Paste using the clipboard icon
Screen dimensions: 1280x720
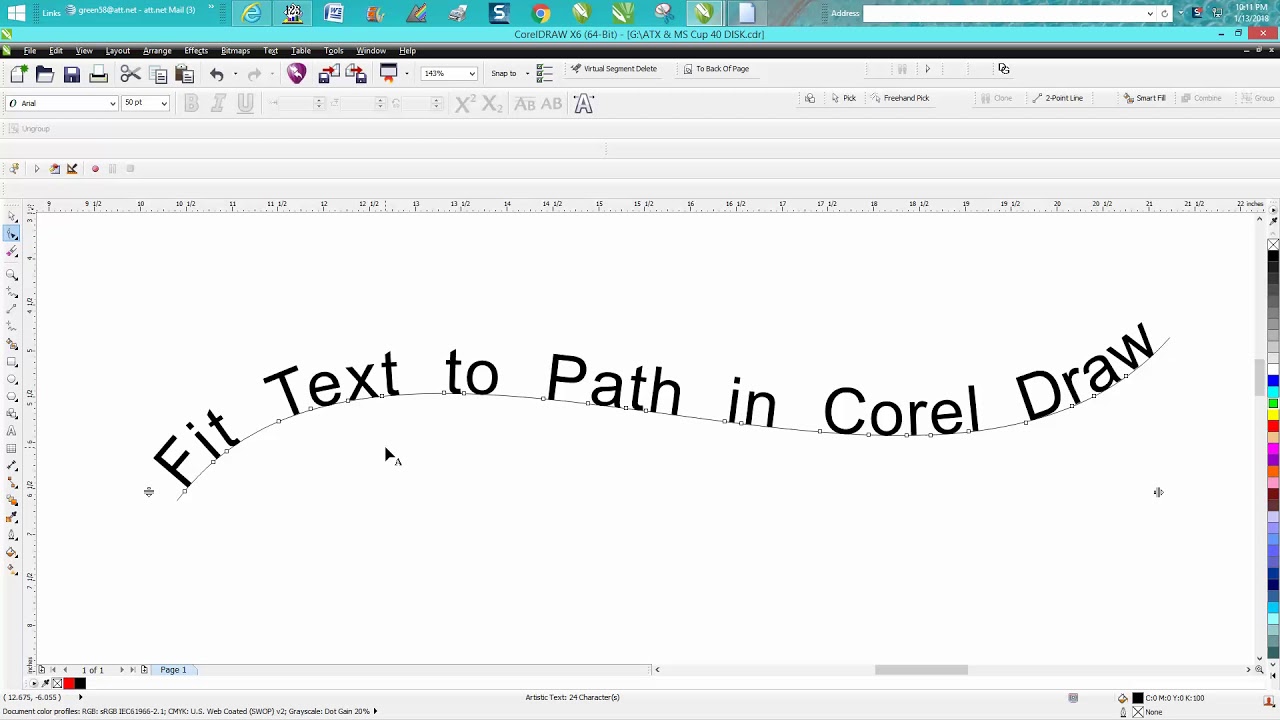184,74
